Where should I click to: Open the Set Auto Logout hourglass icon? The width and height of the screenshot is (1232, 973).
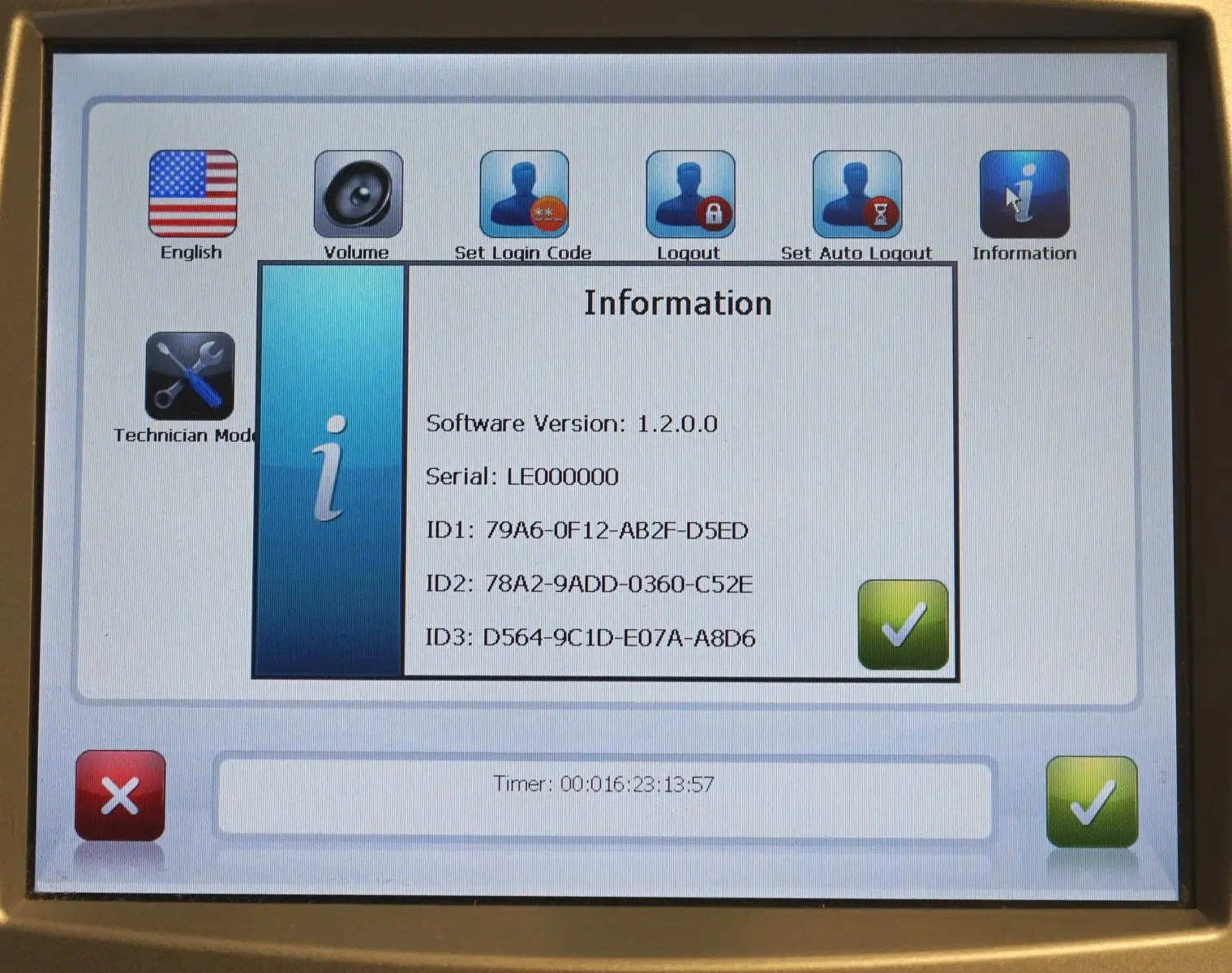(x=856, y=195)
